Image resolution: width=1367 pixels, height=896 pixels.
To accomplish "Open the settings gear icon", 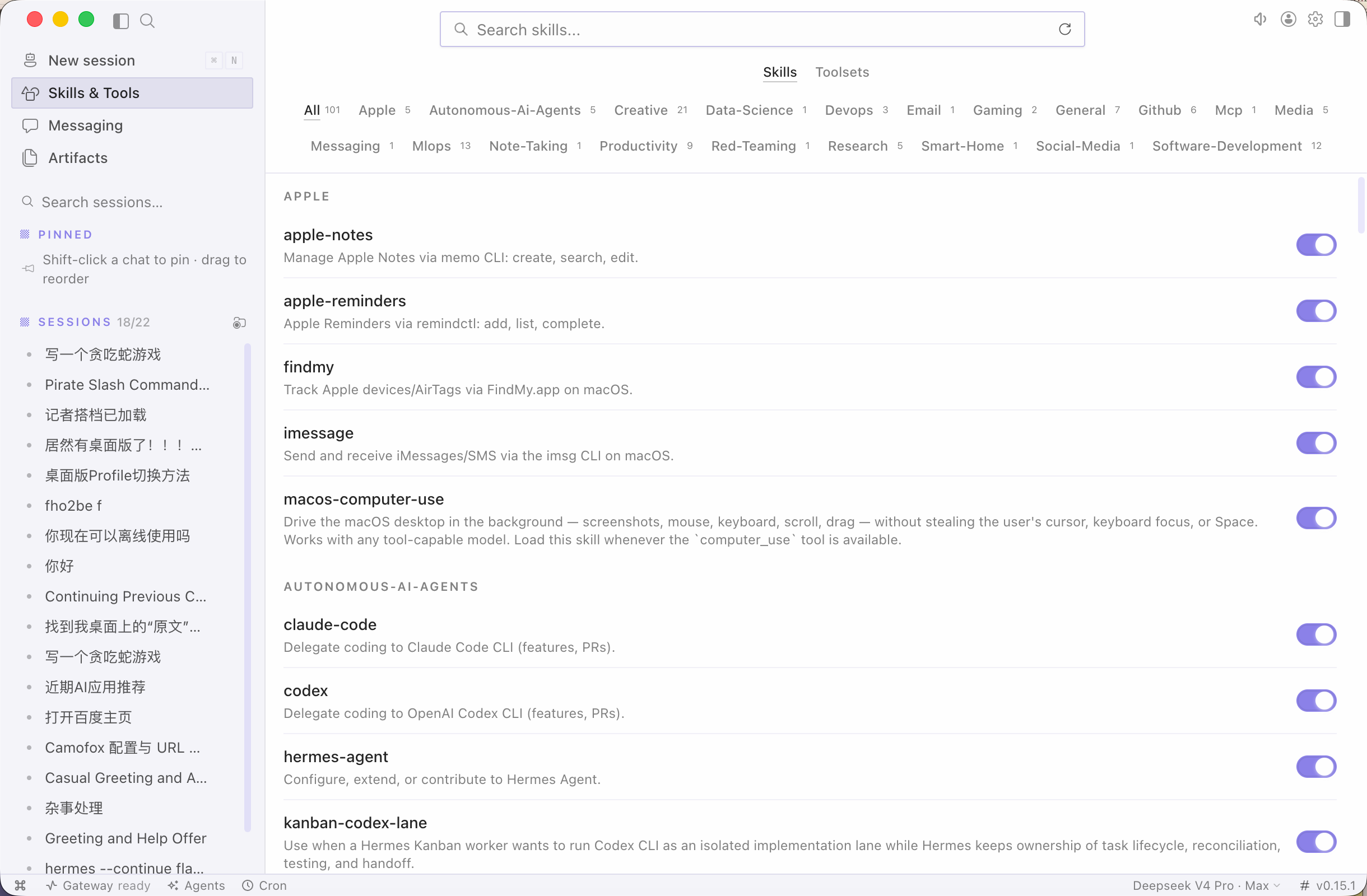I will tap(1315, 20).
